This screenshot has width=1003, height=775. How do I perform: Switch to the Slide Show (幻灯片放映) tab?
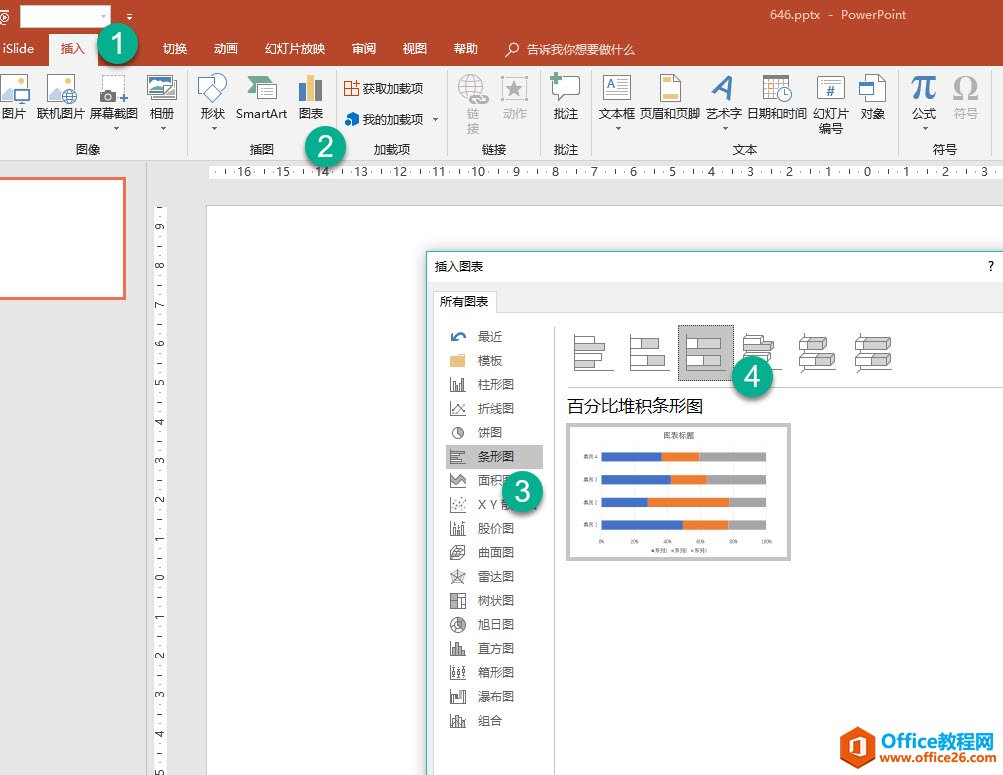[295, 49]
